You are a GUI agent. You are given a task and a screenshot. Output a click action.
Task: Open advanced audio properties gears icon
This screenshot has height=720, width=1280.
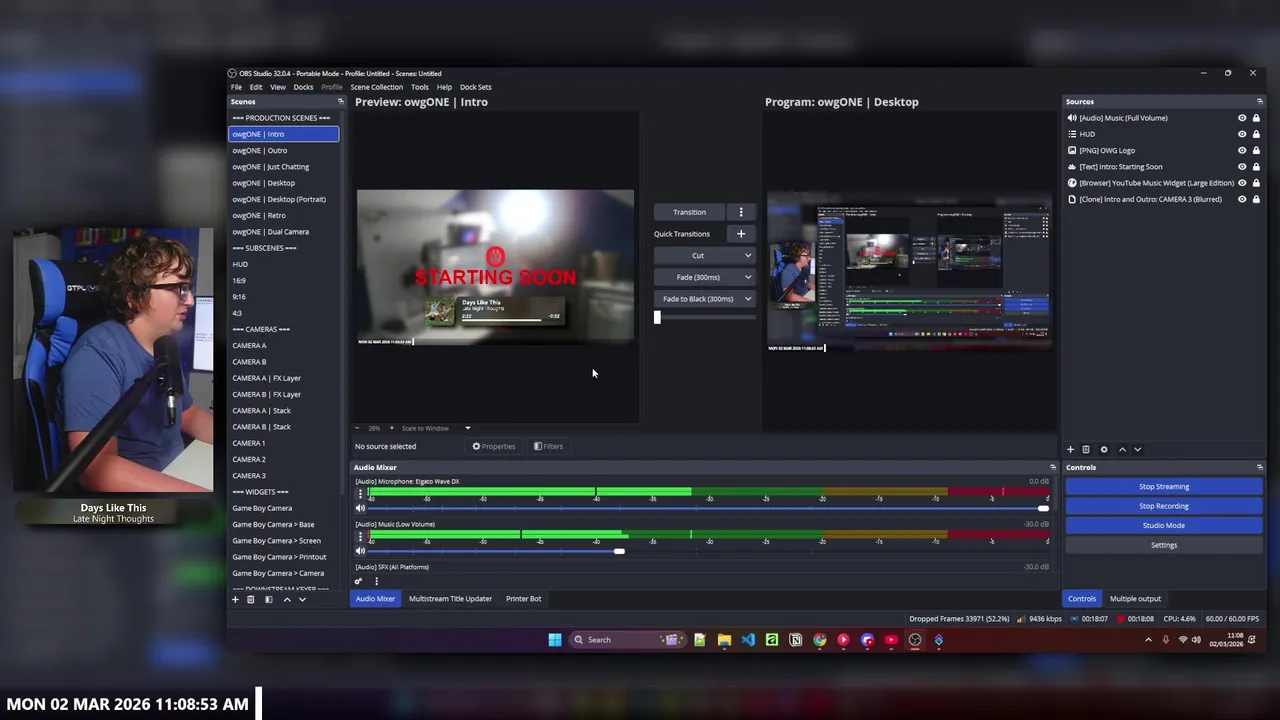pyautogui.click(x=358, y=581)
